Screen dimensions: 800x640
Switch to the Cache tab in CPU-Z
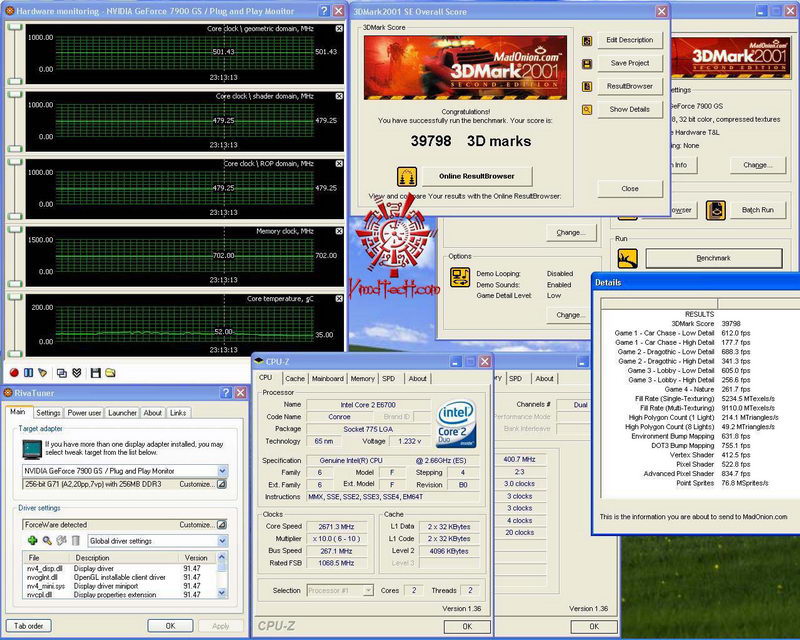[295, 378]
